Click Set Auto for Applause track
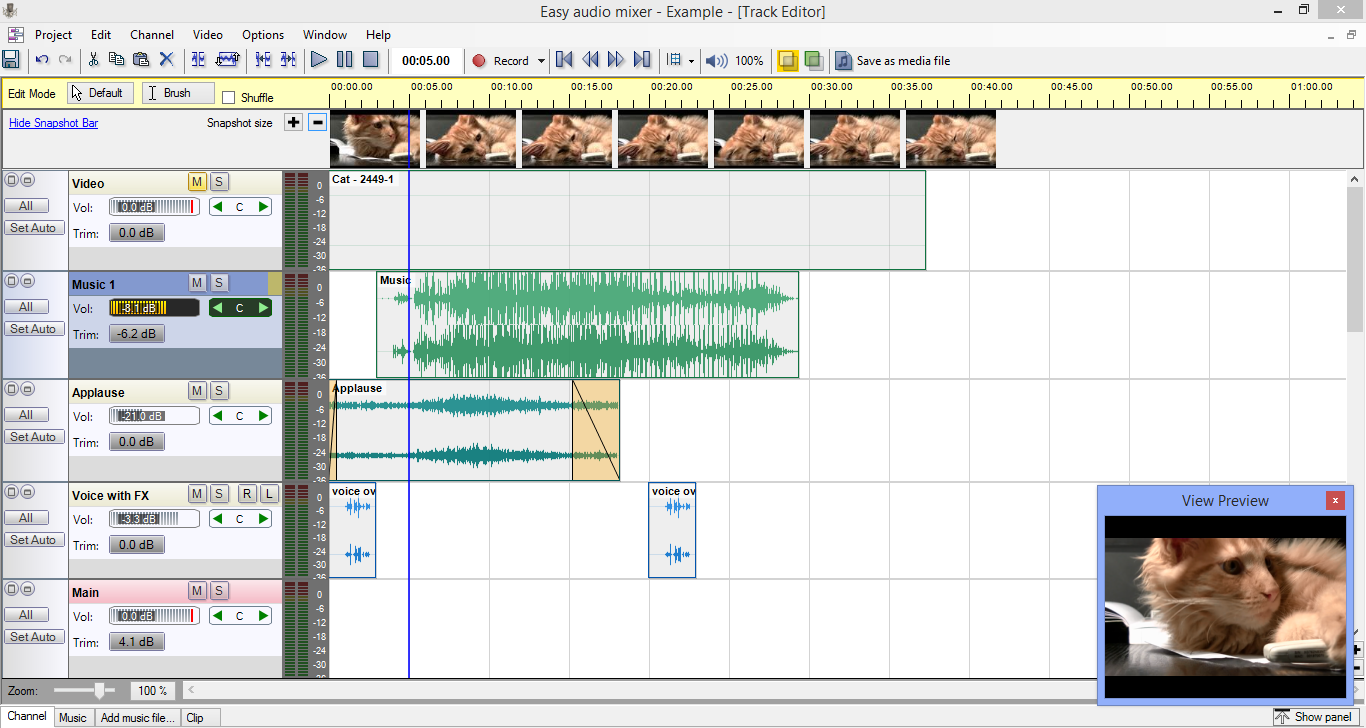The height and width of the screenshot is (728, 1366). click(x=33, y=437)
